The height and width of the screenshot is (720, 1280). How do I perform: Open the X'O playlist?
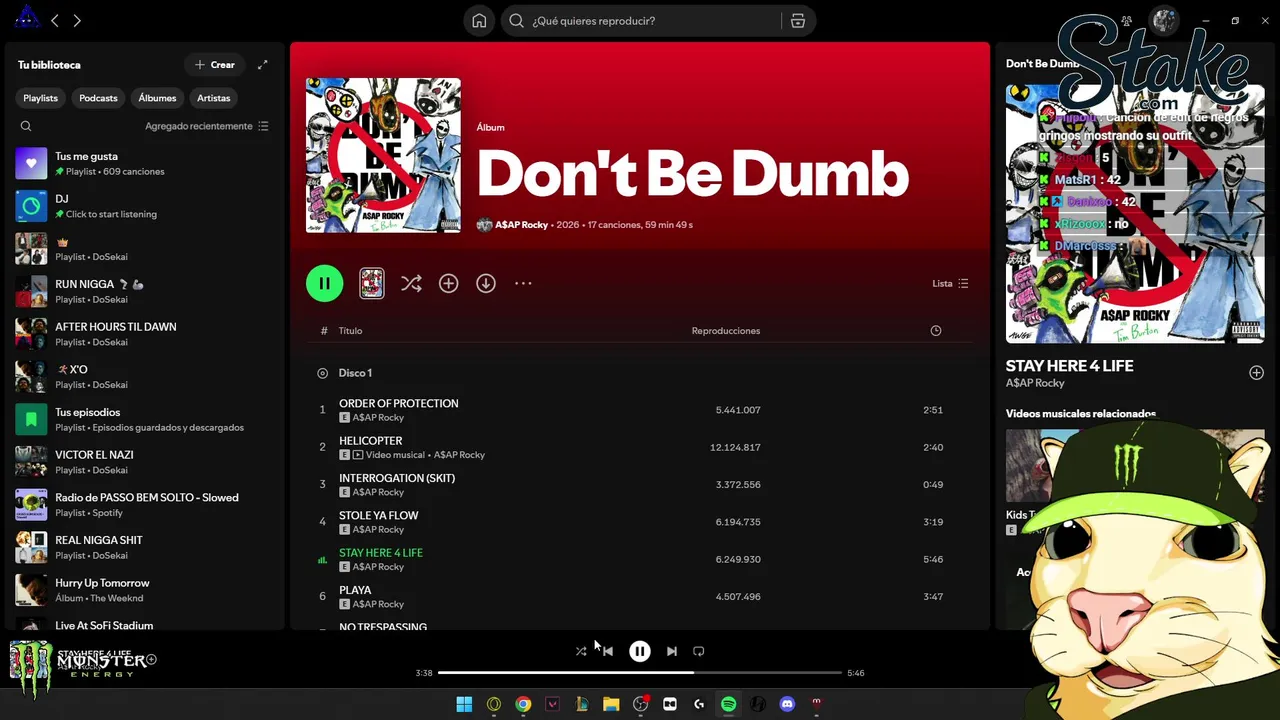coord(144,376)
